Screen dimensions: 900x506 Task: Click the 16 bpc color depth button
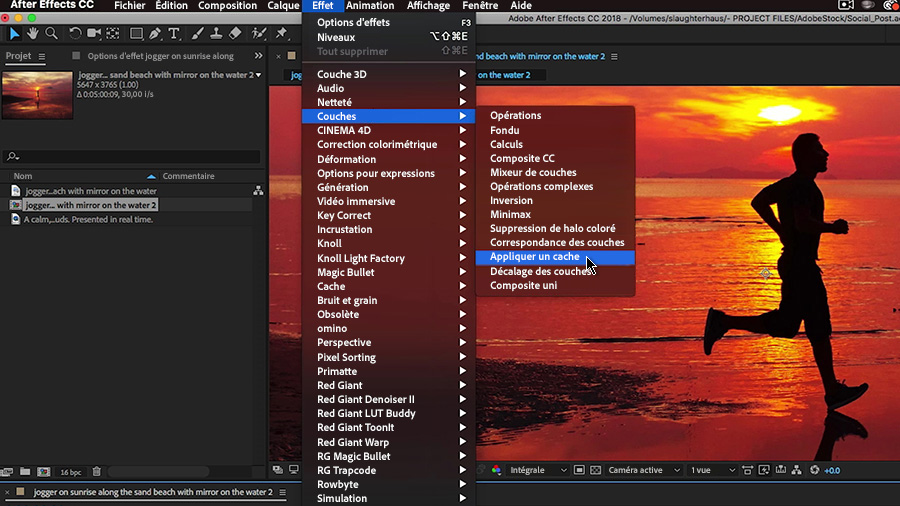point(71,471)
